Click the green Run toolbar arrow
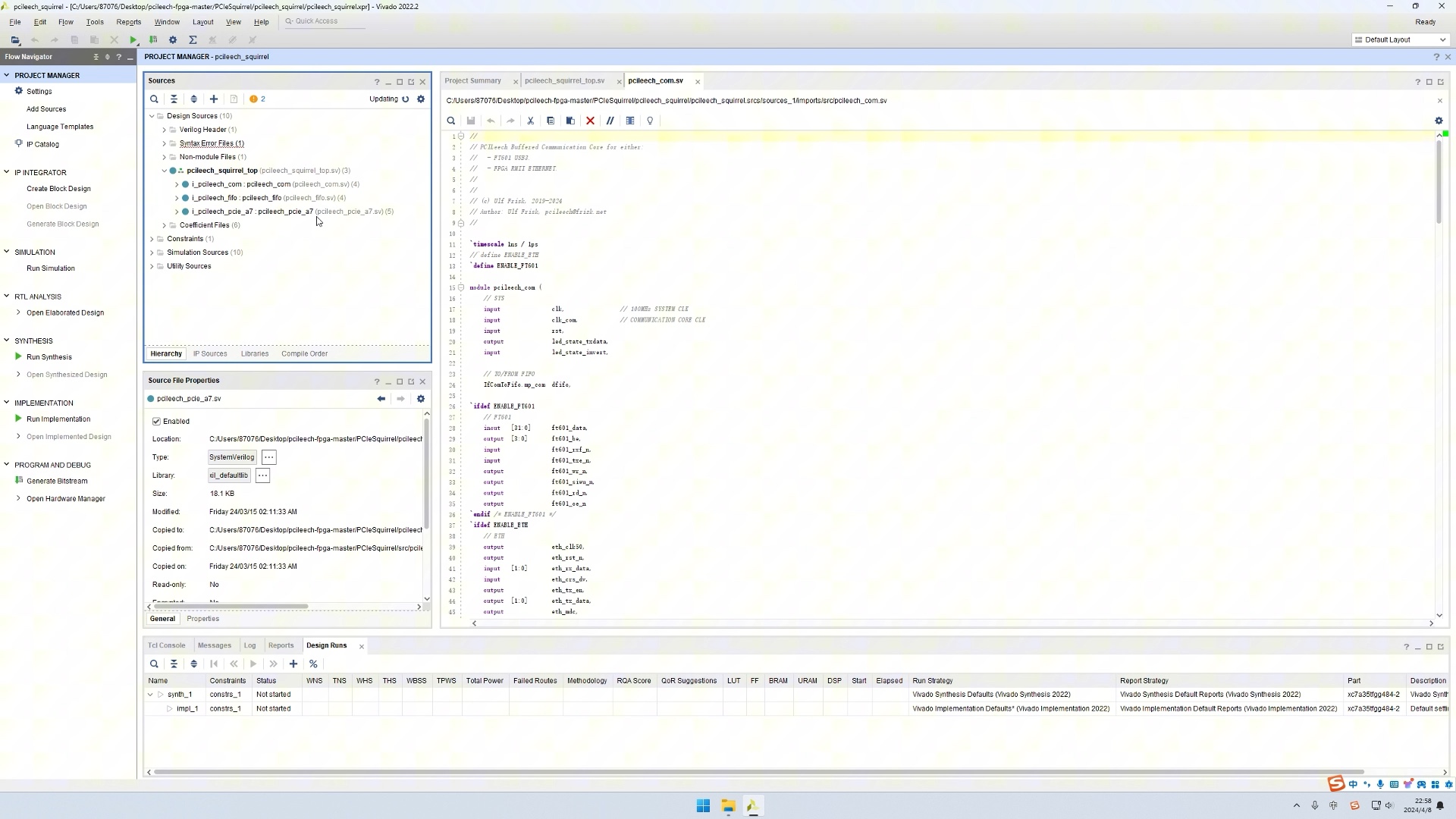Image resolution: width=1456 pixels, height=819 pixels. (133, 39)
